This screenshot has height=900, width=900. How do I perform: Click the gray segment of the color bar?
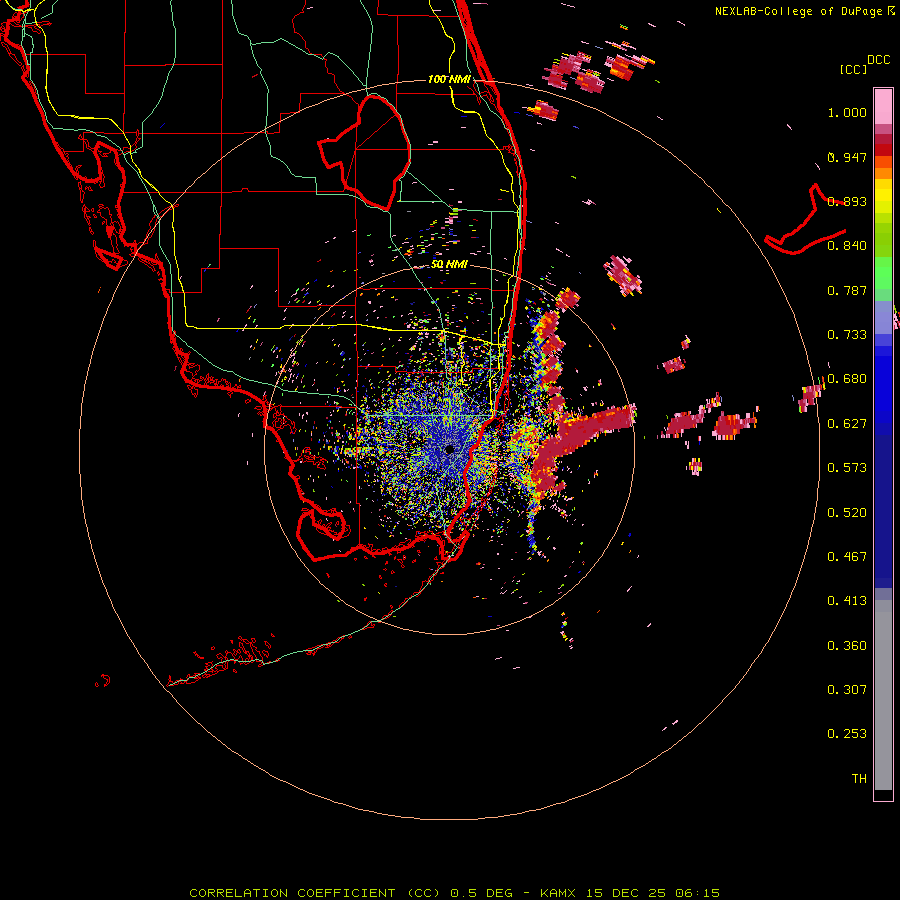(x=883, y=695)
